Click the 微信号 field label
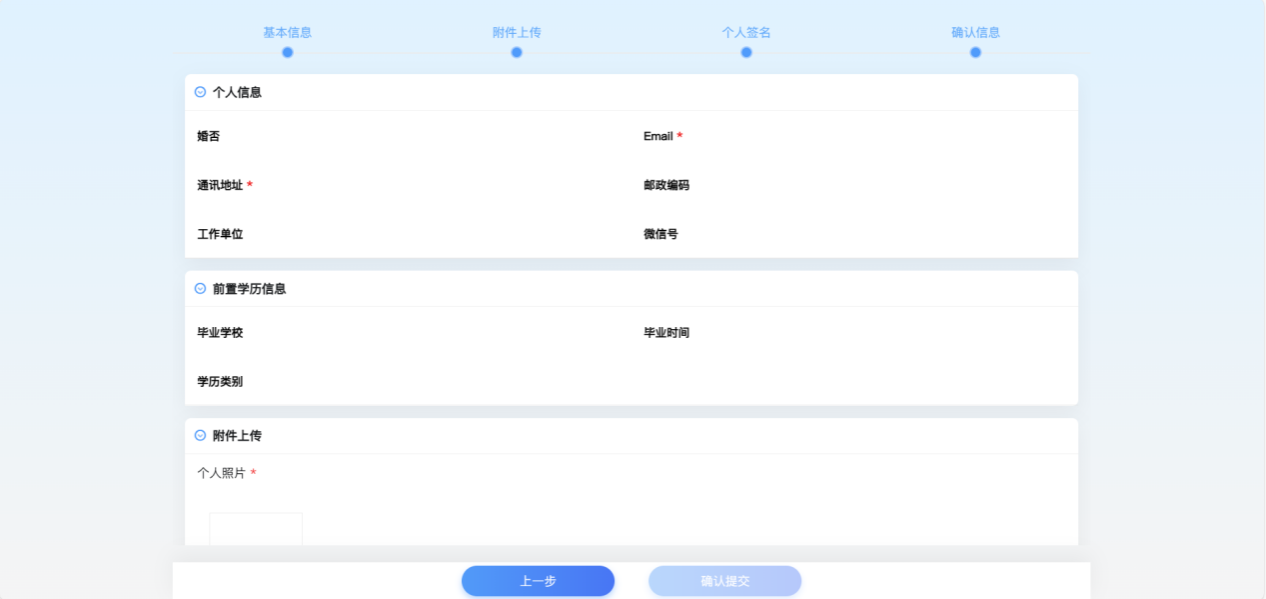Screen dimensions: 1266x599 pyautogui.click(x=660, y=234)
